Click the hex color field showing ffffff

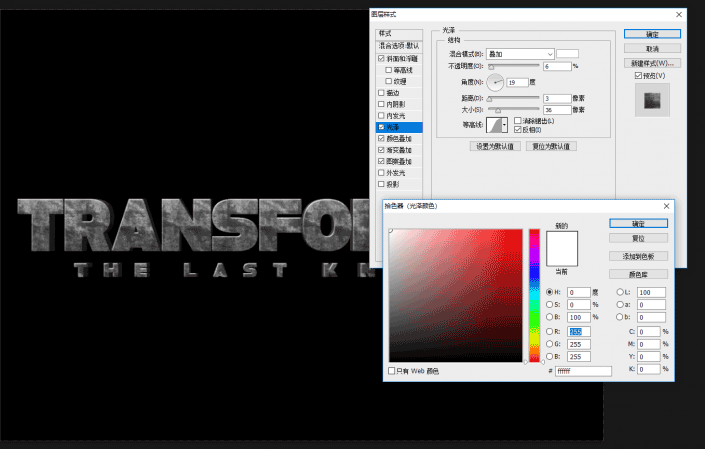point(583,371)
